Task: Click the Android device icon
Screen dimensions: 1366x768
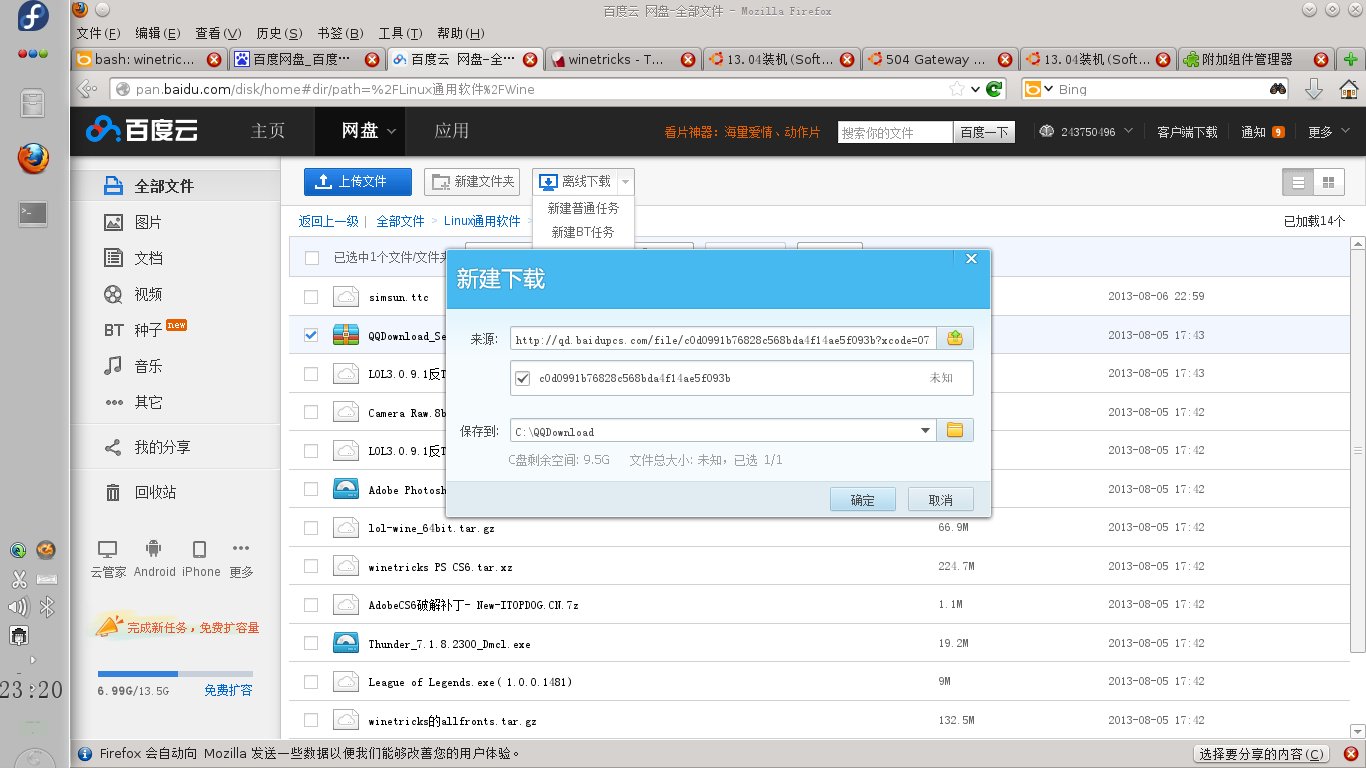Action: click(x=153, y=549)
